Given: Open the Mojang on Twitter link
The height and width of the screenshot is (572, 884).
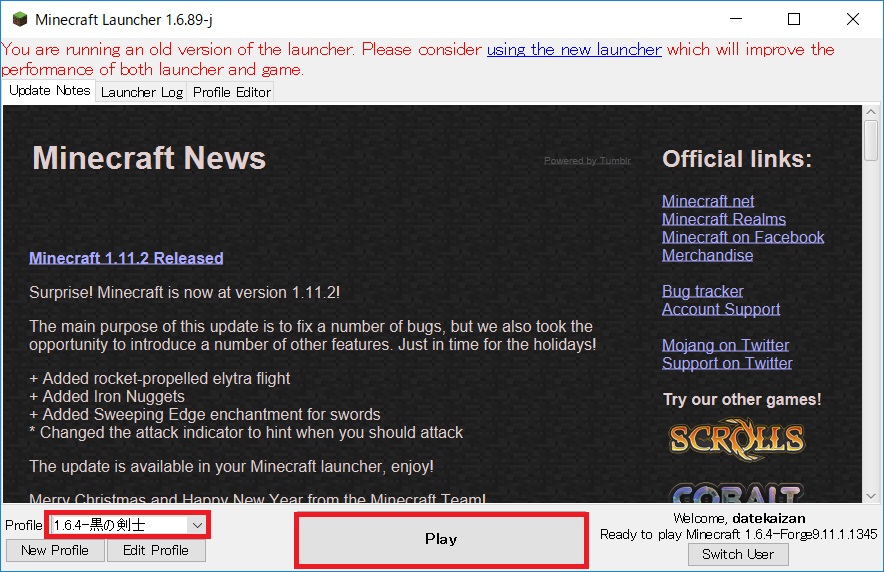Looking at the screenshot, I should (726, 345).
